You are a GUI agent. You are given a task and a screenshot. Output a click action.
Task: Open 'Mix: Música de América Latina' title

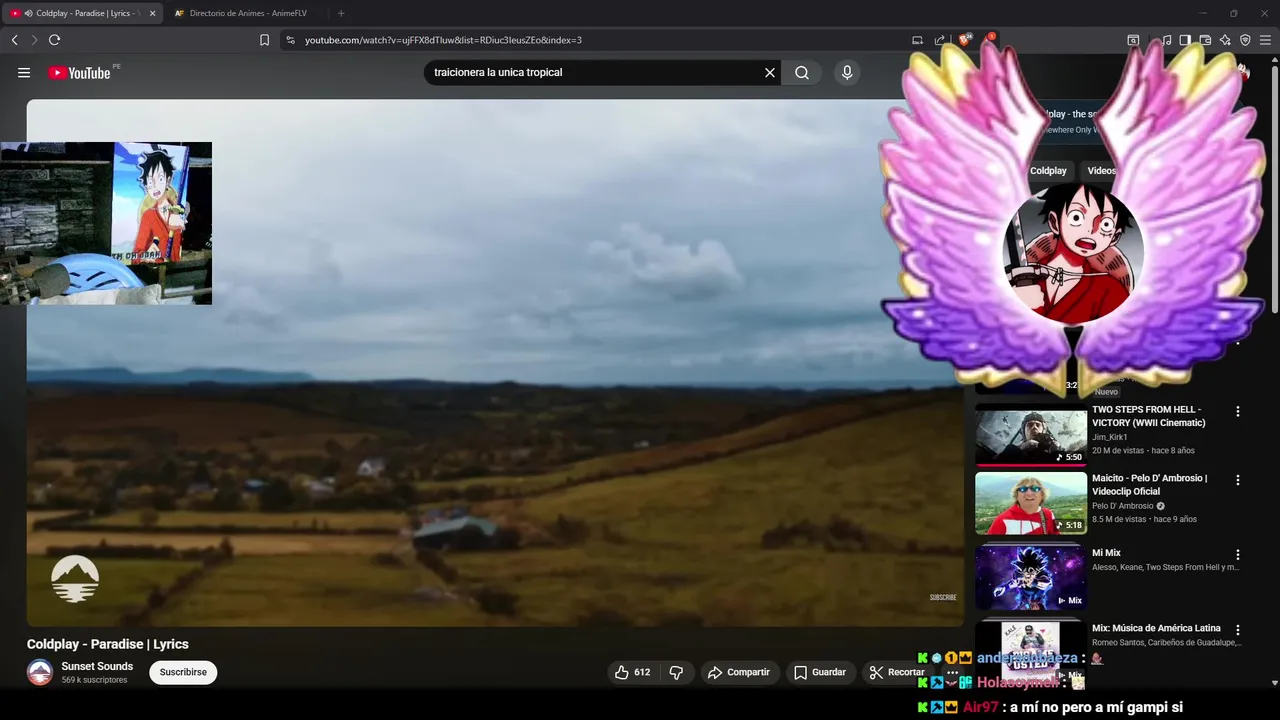pyautogui.click(x=1156, y=628)
